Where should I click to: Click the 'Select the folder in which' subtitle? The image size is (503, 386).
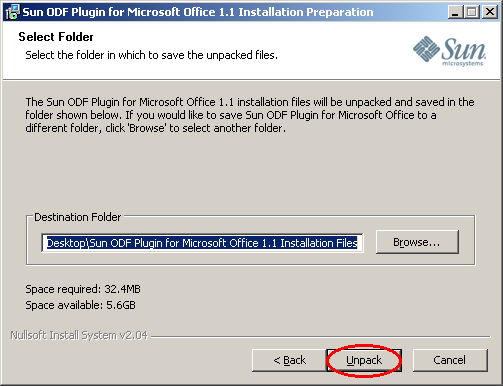click(152, 55)
